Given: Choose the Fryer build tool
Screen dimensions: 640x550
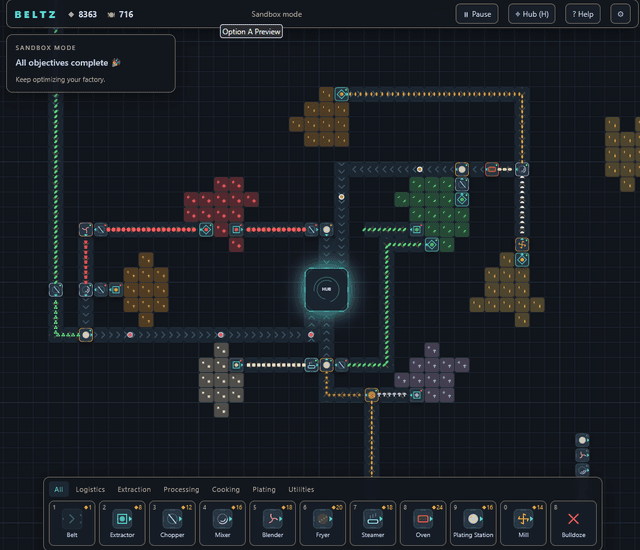Looking at the screenshot, I should [x=323, y=523].
